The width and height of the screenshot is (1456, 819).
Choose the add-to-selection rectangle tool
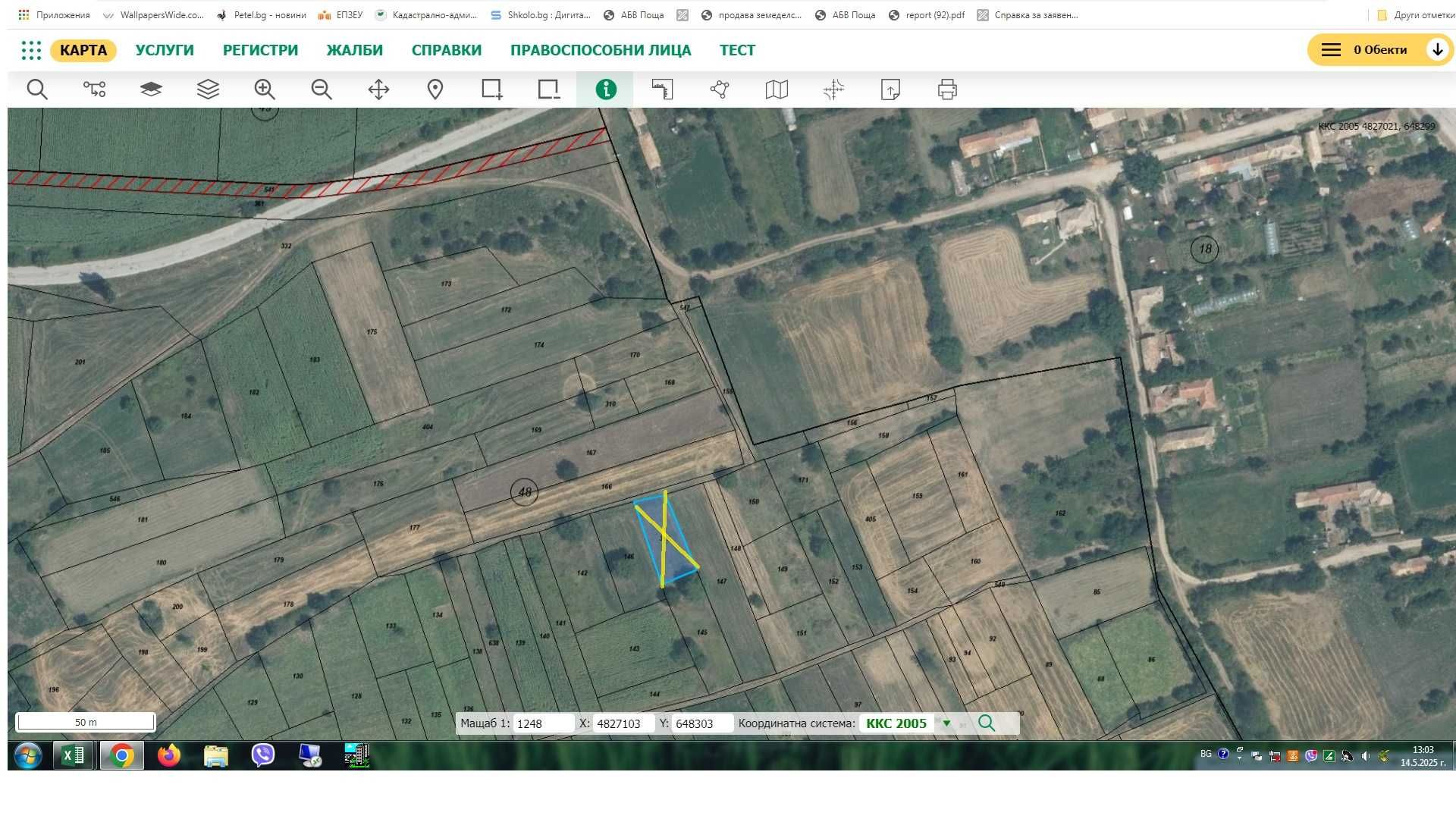(x=492, y=89)
